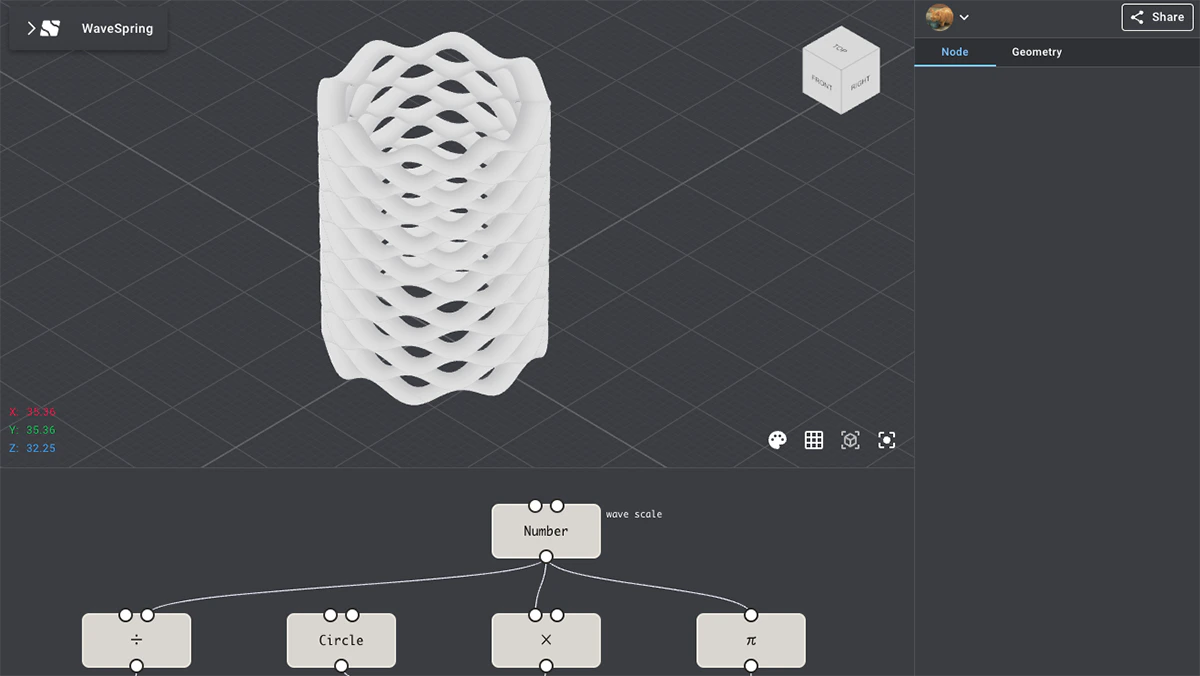Open the user avatar menu
Viewport: 1200px width, 676px height.
tap(939, 17)
